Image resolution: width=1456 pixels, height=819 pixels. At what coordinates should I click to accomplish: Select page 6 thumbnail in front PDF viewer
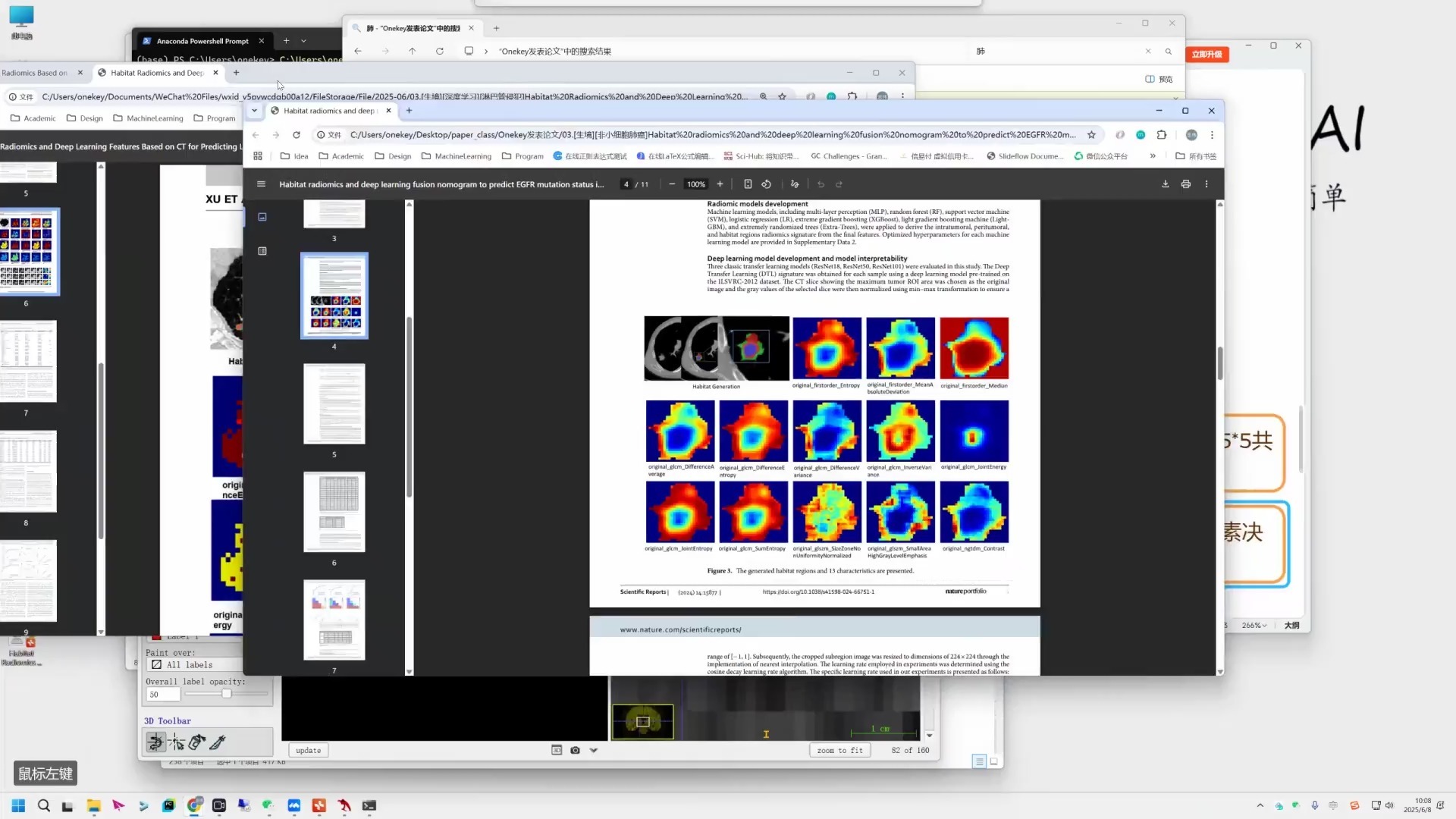[334, 512]
